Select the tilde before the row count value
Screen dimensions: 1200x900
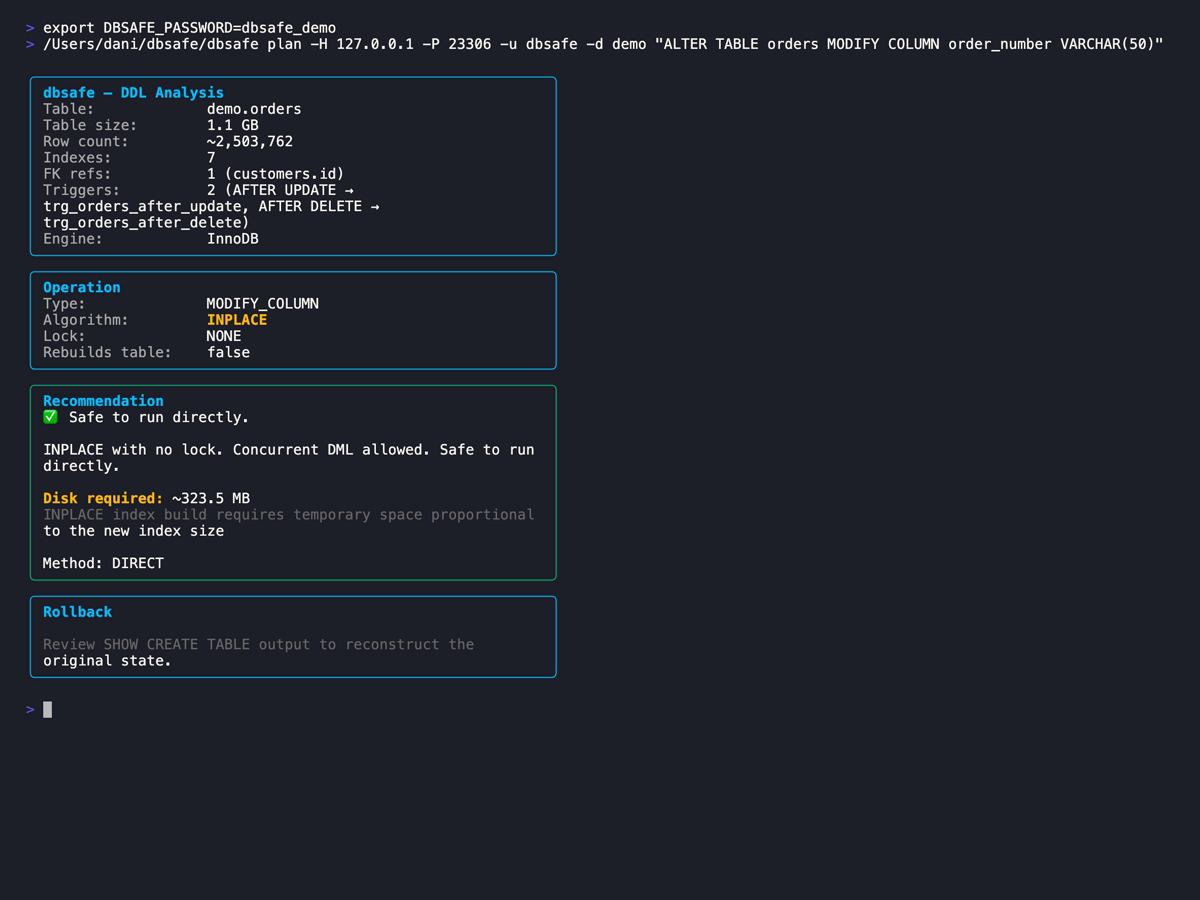point(213,141)
